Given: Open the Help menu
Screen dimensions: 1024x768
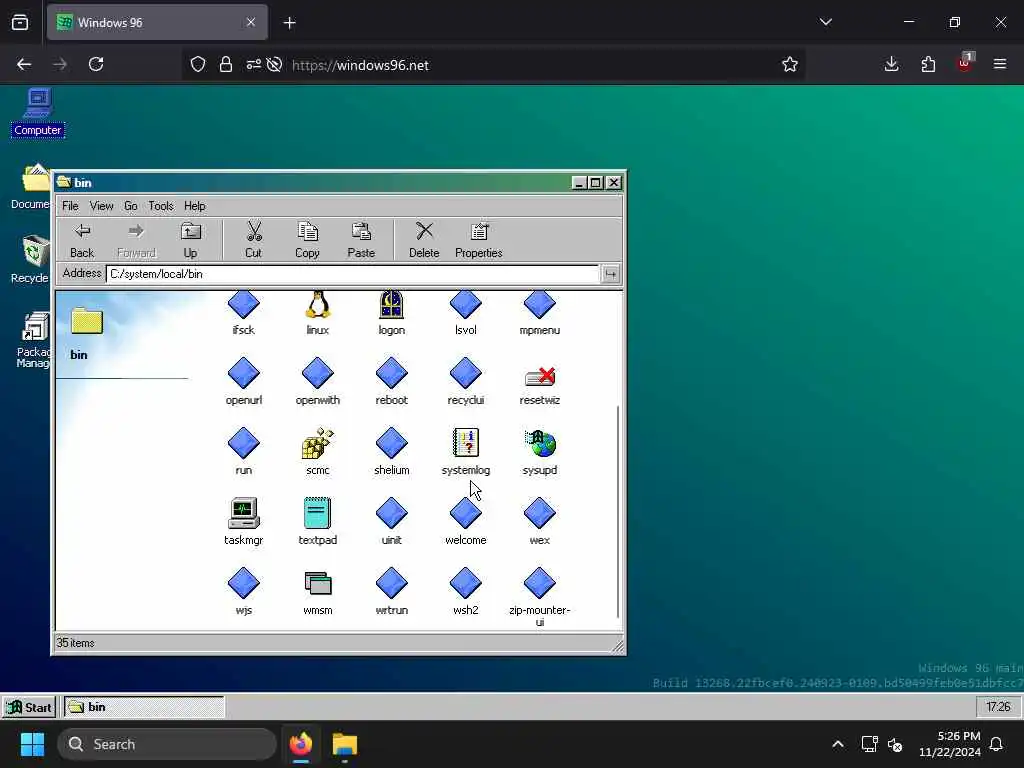Looking at the screenshot, I should [195, 206].
